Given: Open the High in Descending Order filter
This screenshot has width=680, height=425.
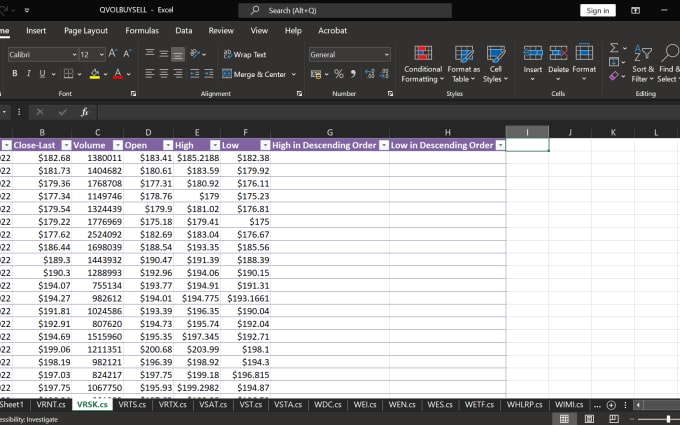Looking at the screenshot, I should 384,145.
